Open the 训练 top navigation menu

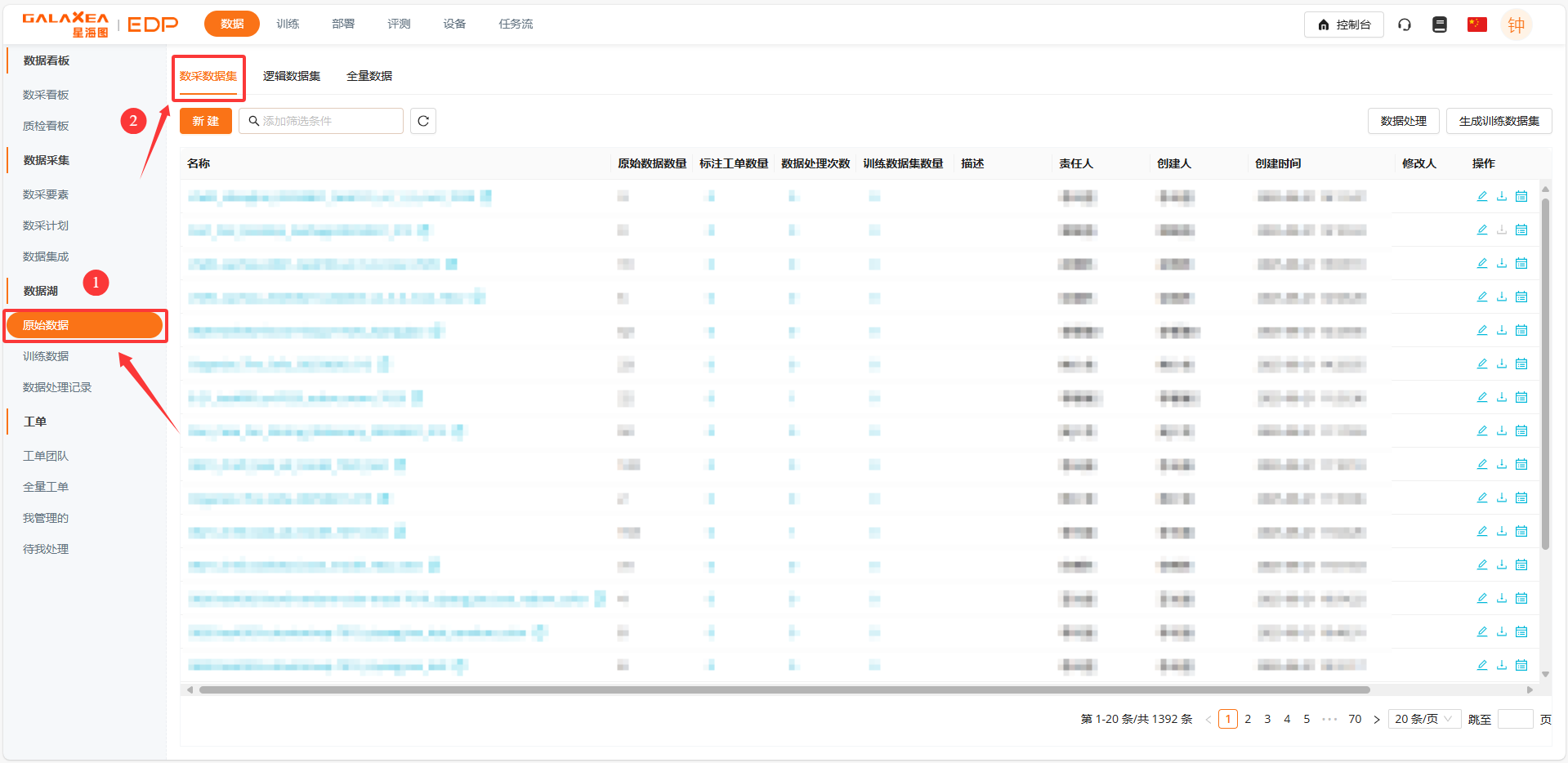288,24
